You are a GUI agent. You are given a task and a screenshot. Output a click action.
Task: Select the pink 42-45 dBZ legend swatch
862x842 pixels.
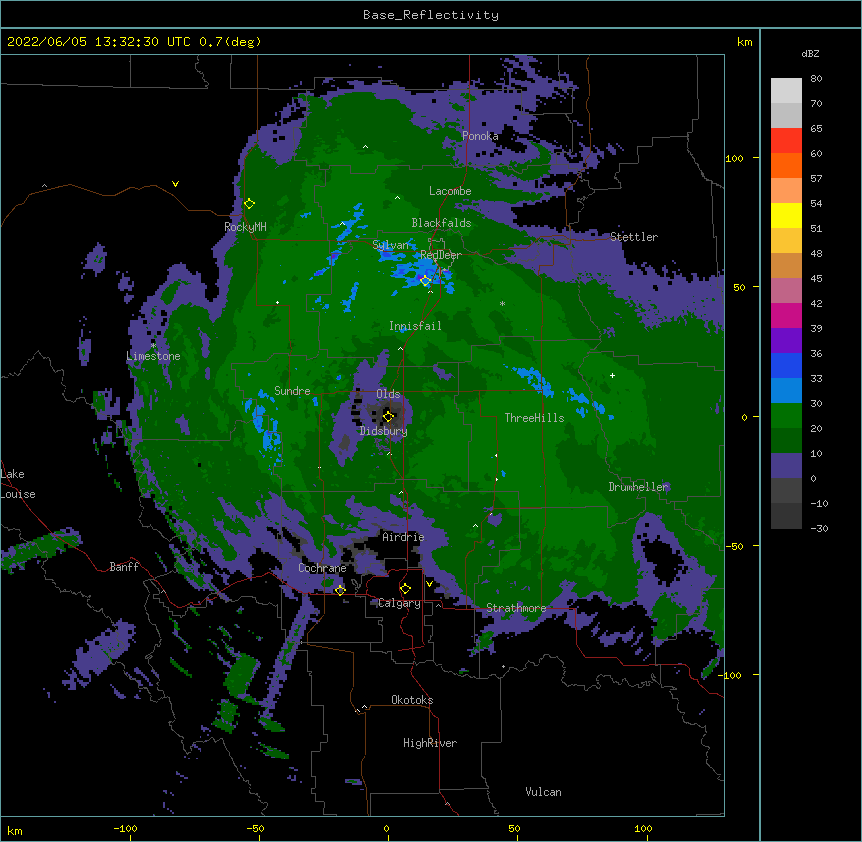(x=786, y=291)
